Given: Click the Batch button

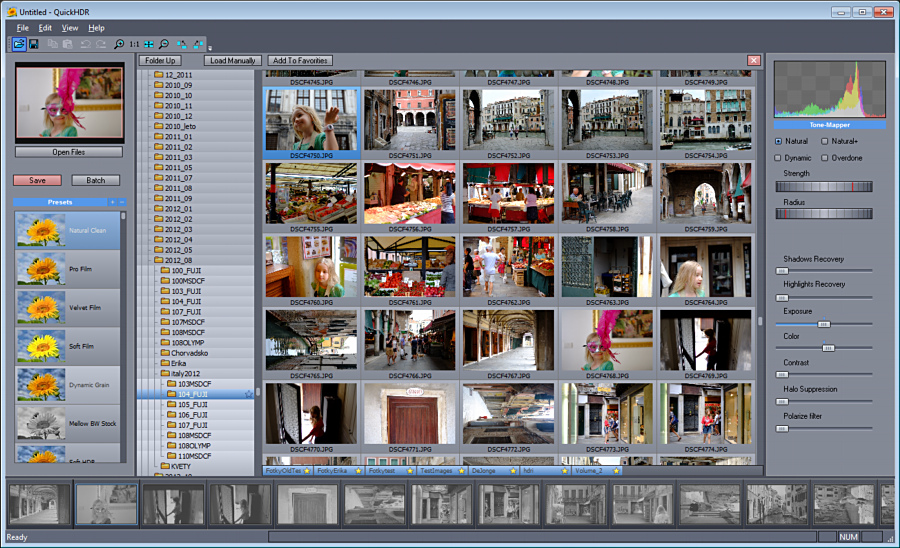Looking at the screenshot, I should pos(95,180).
